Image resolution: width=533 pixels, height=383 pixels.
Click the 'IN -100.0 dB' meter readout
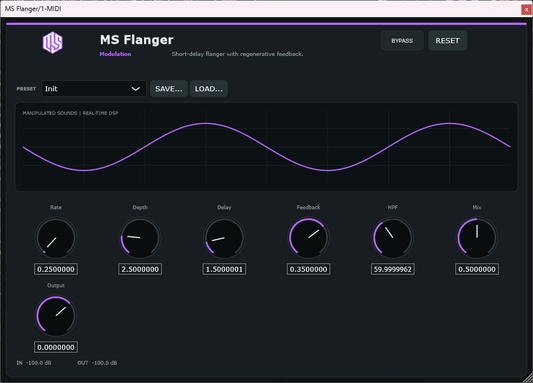pos(34,363)
